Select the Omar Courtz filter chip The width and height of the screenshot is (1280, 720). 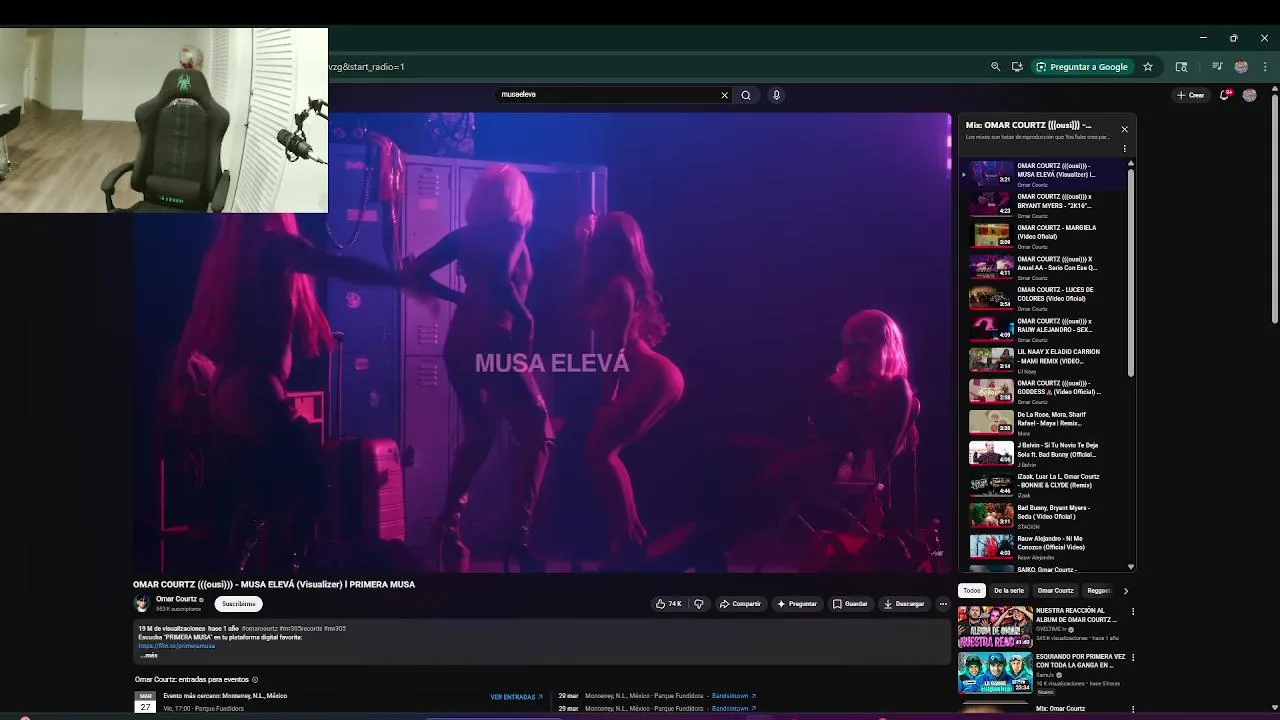(1055, 591)
